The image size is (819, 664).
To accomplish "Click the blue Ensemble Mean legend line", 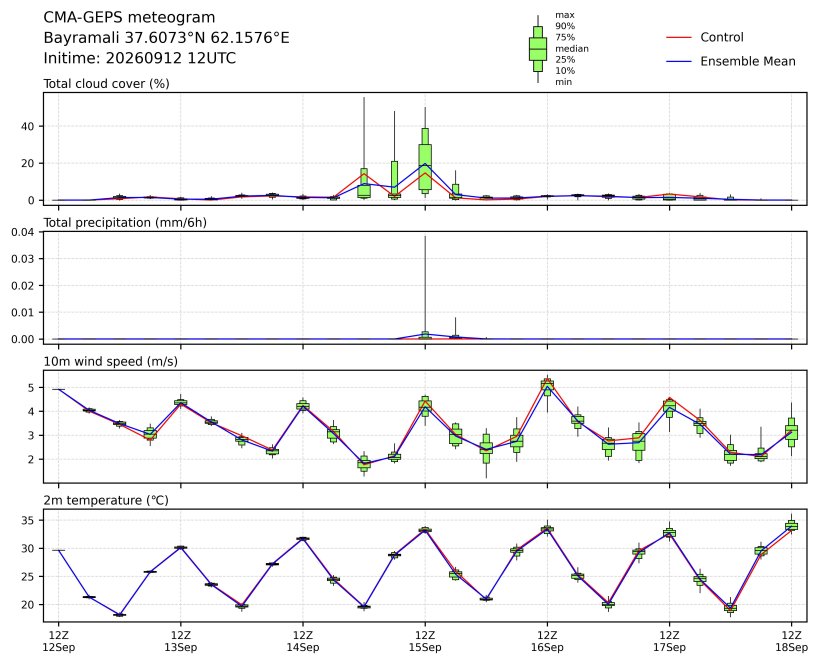I will [x=678, y=62].
